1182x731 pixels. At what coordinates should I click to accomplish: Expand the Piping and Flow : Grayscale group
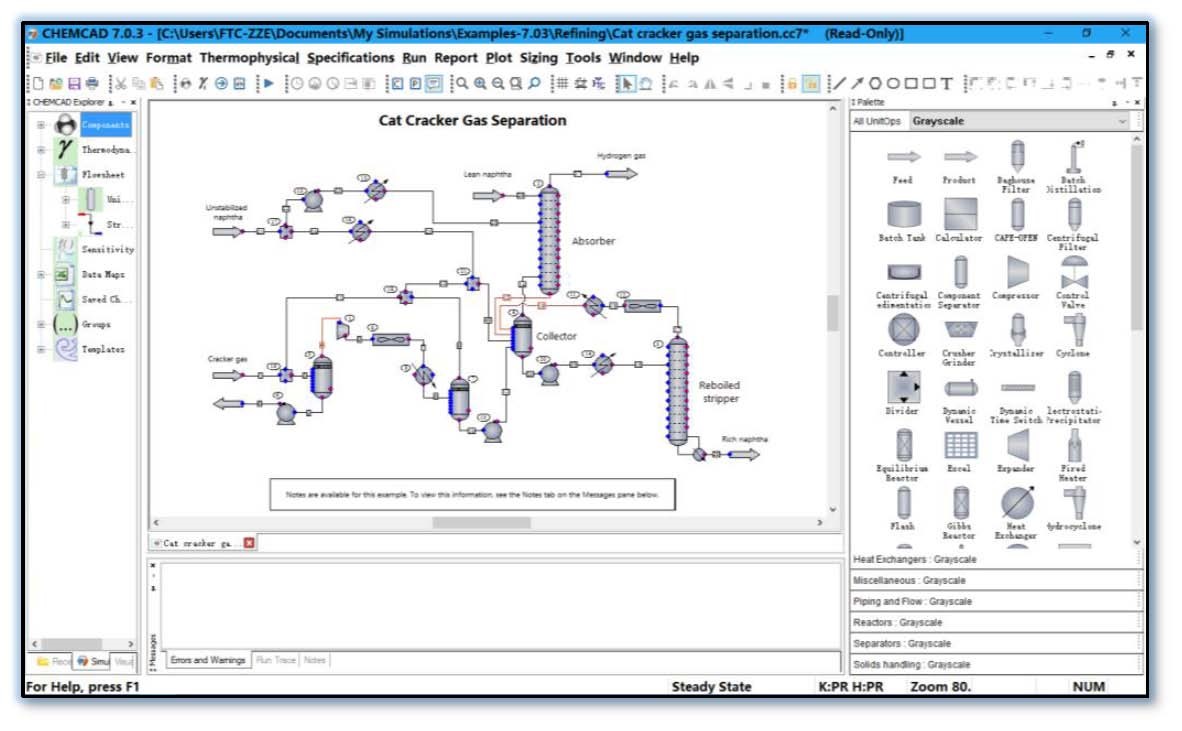995,601
